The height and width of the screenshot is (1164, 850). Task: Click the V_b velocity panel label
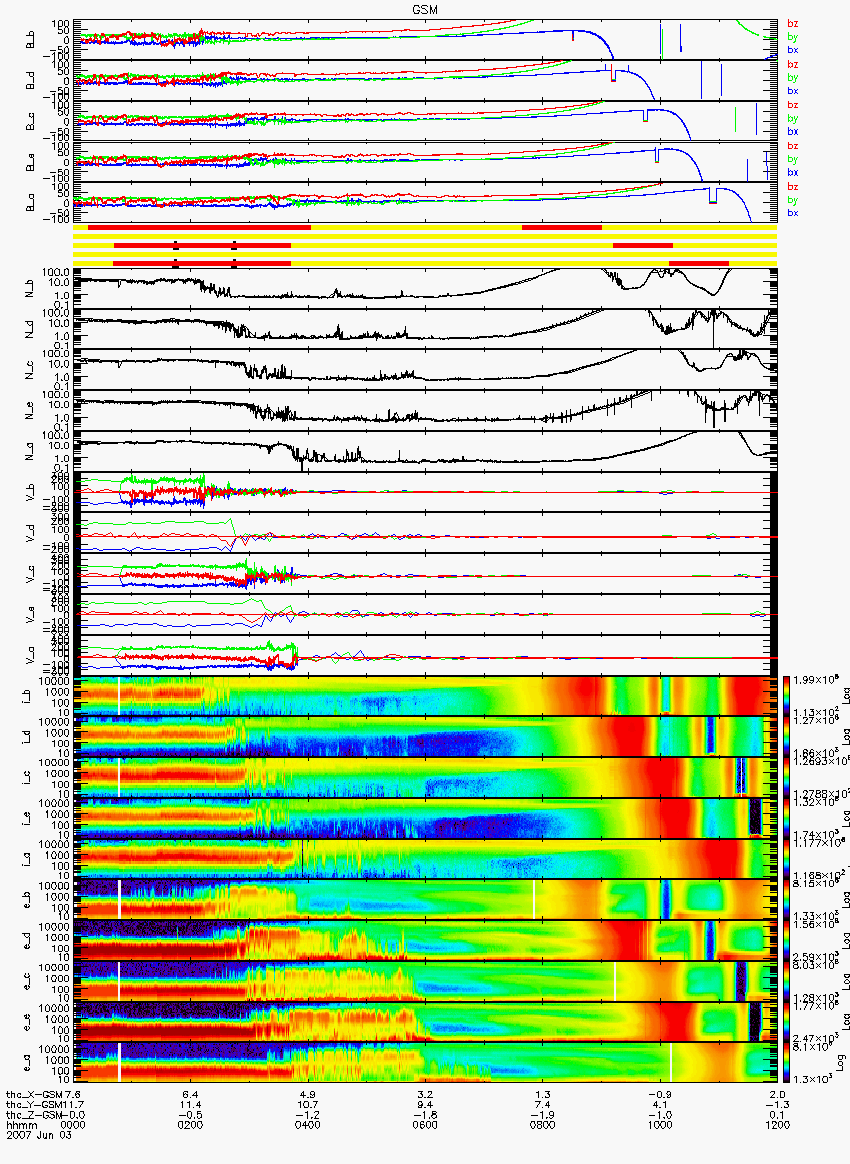31,492
